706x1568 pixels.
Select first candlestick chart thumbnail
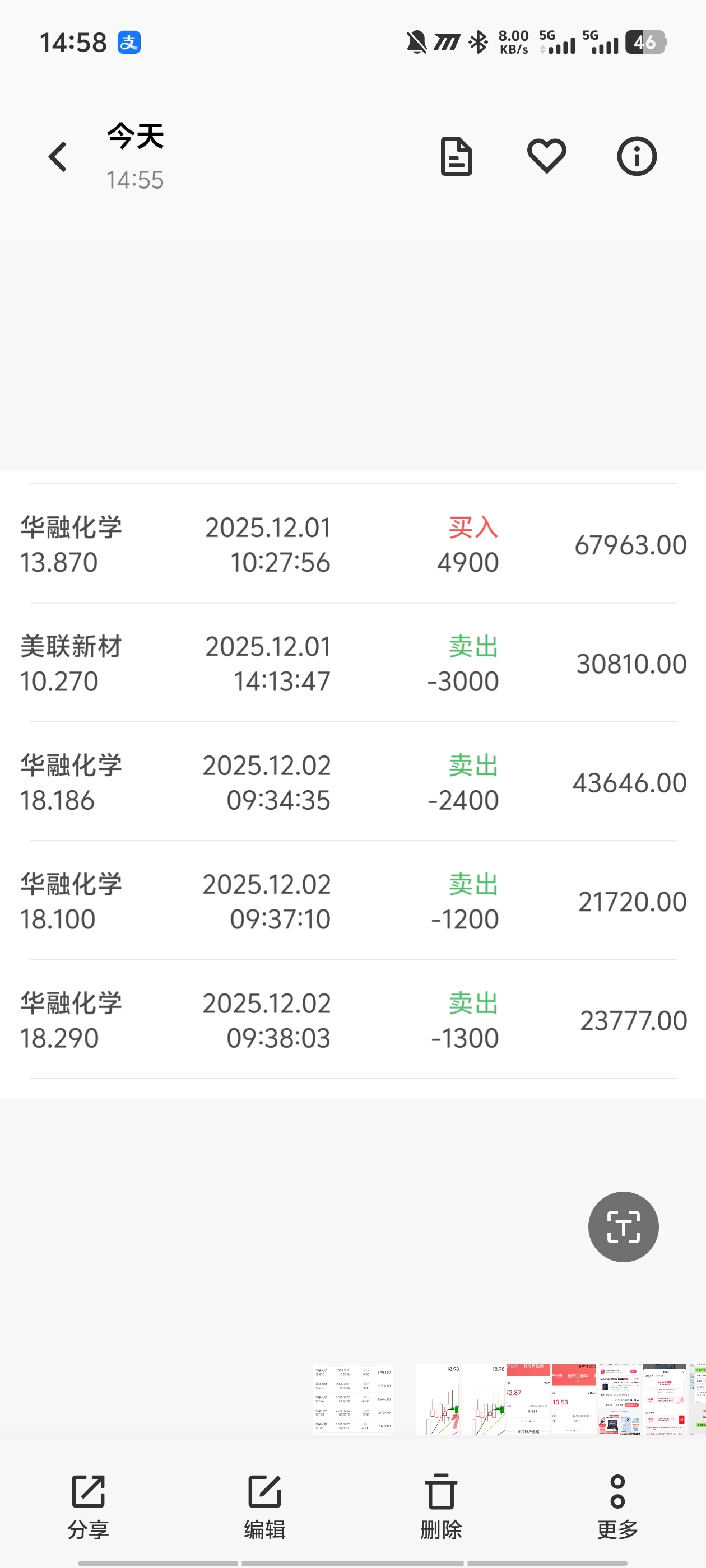[x=439, y=1399]
